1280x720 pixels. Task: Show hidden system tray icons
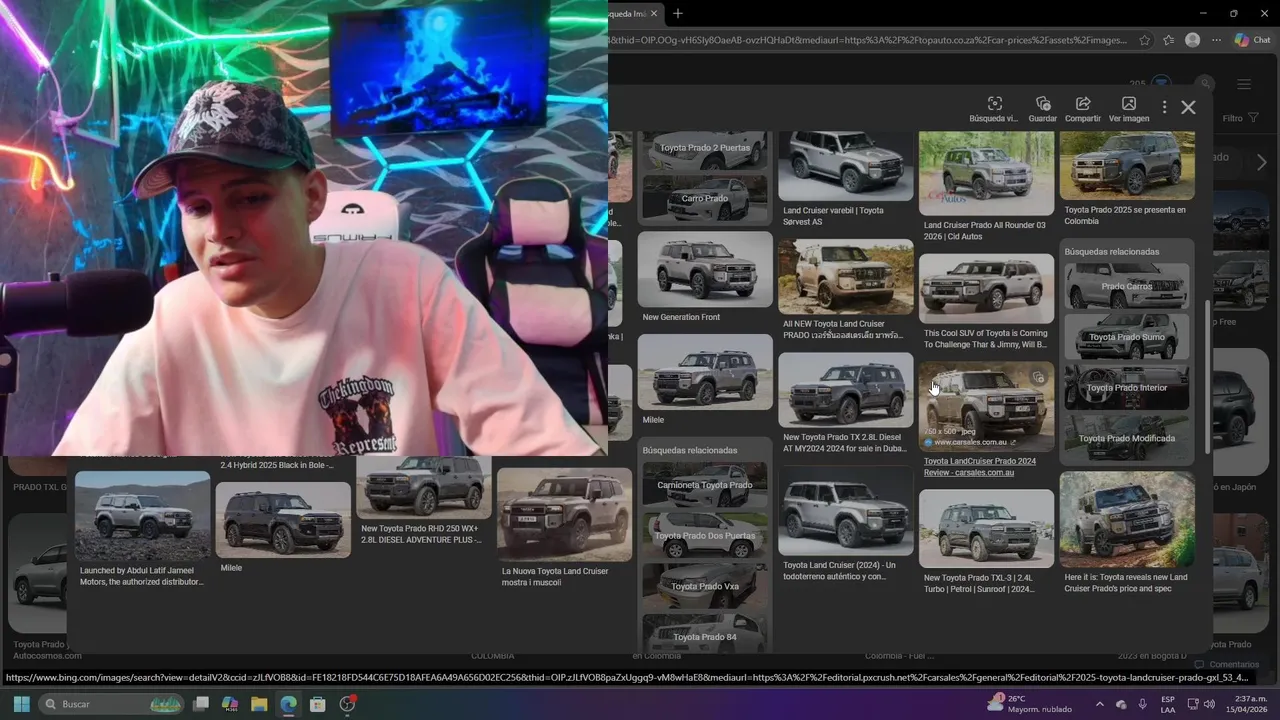pyautogui.click(x=1099, y=704)
